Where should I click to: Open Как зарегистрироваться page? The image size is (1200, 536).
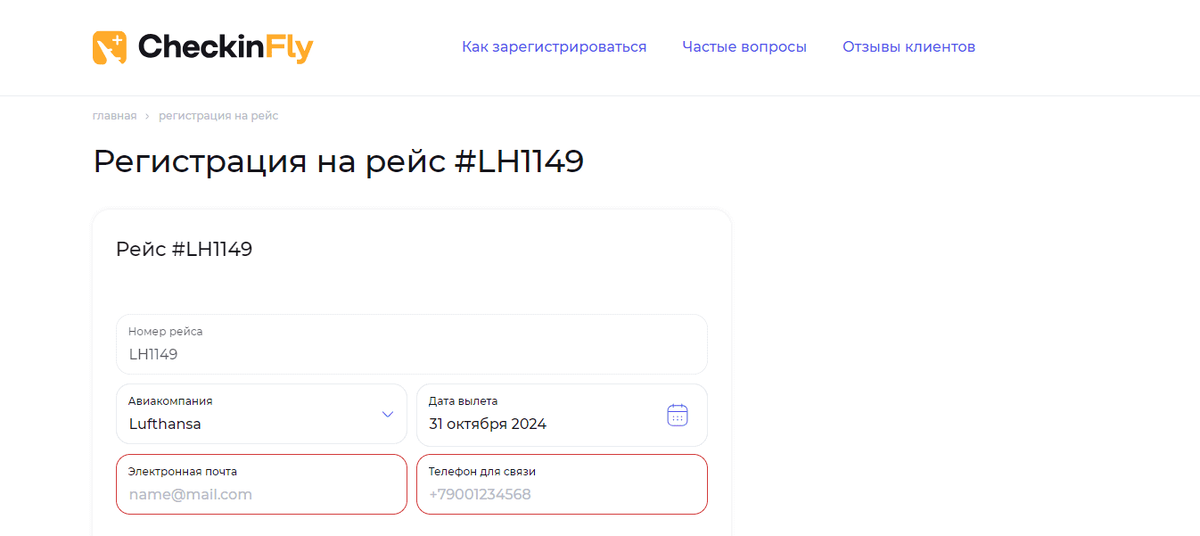[554, 47]
